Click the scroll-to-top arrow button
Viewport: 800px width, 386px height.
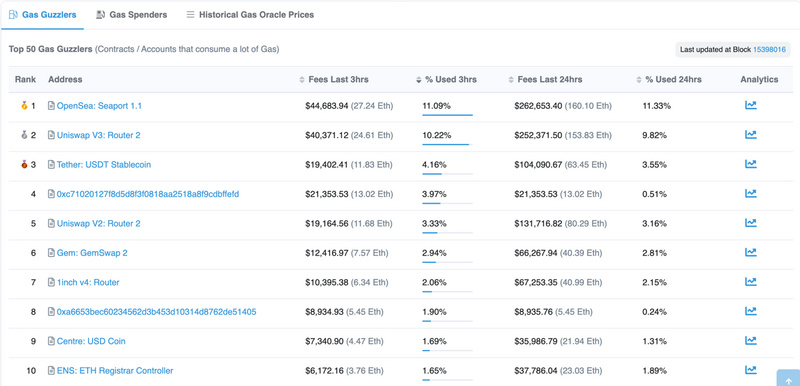click(788, 378)
